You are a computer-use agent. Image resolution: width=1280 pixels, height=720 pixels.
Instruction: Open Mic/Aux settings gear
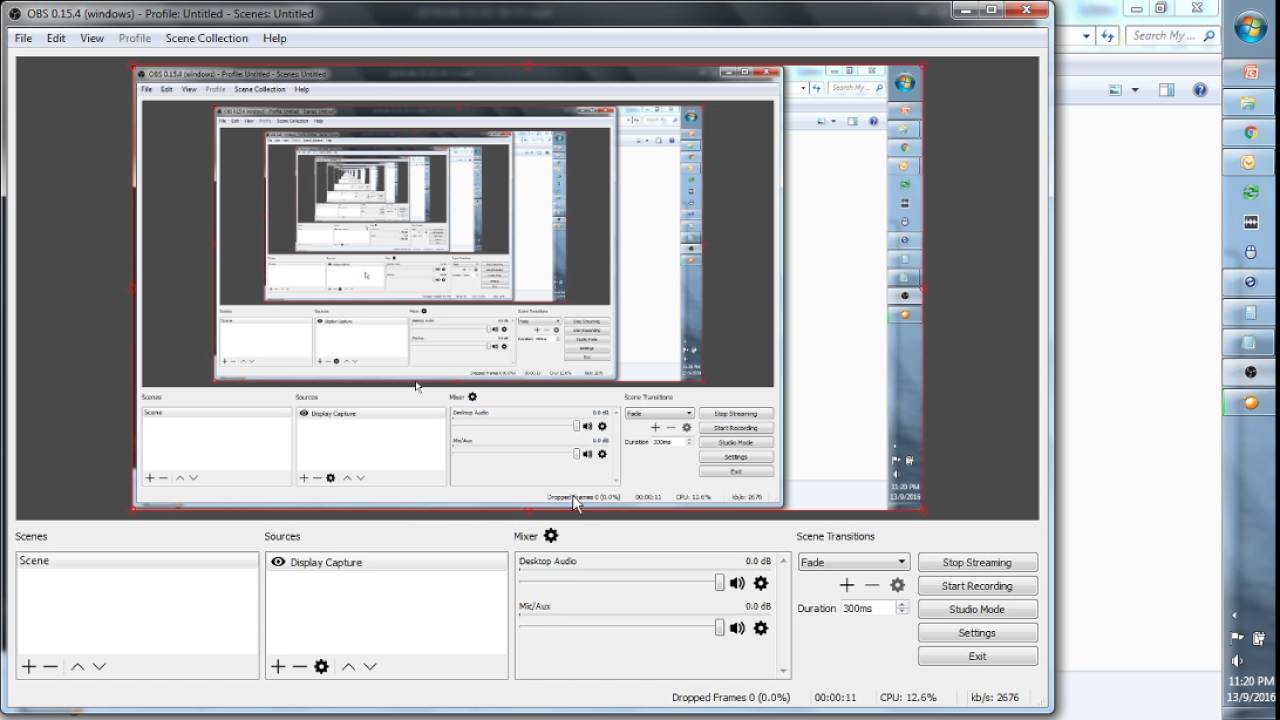(761, 628)
